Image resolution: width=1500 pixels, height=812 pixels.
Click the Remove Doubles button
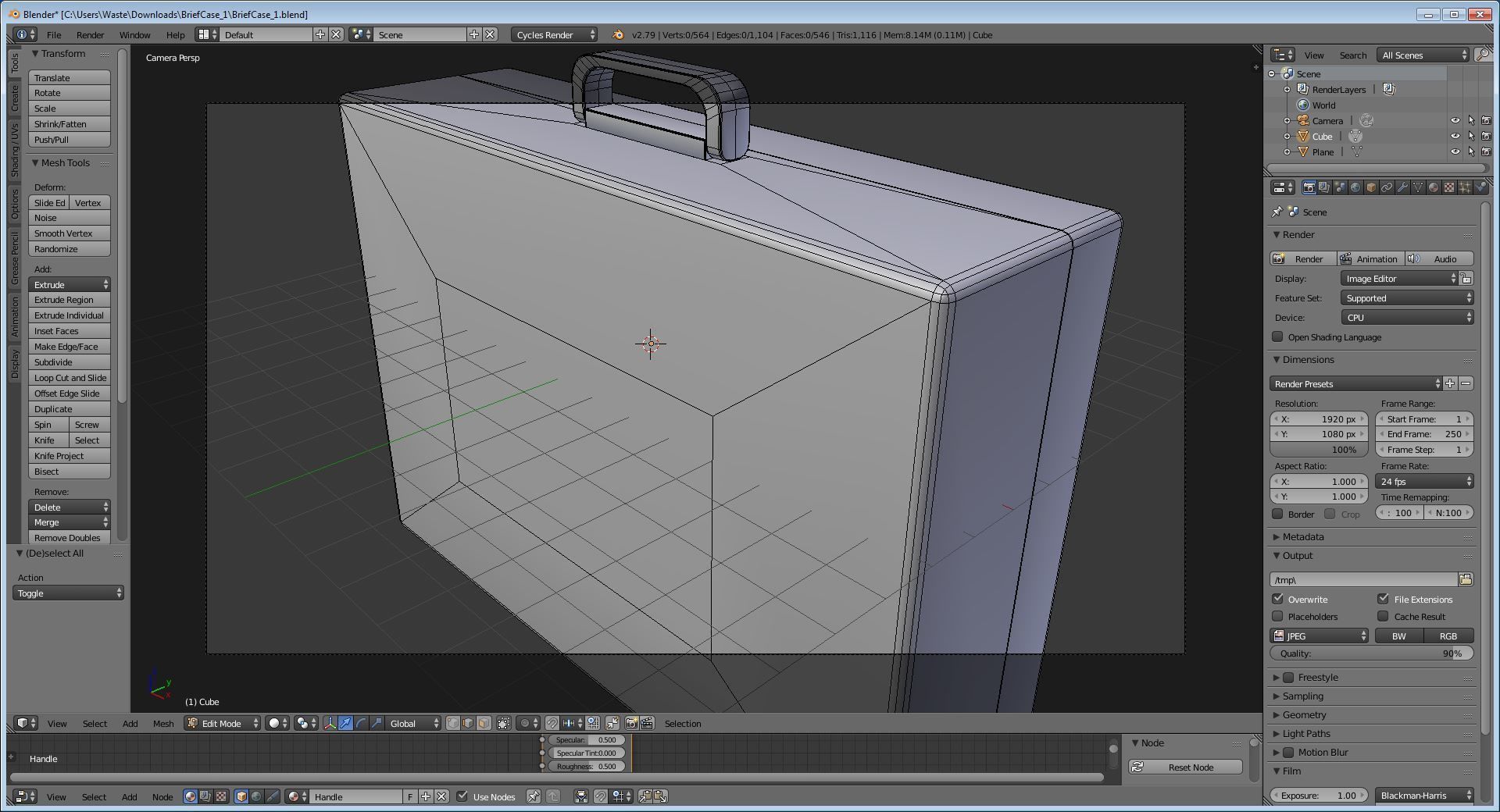click(69, 537)
